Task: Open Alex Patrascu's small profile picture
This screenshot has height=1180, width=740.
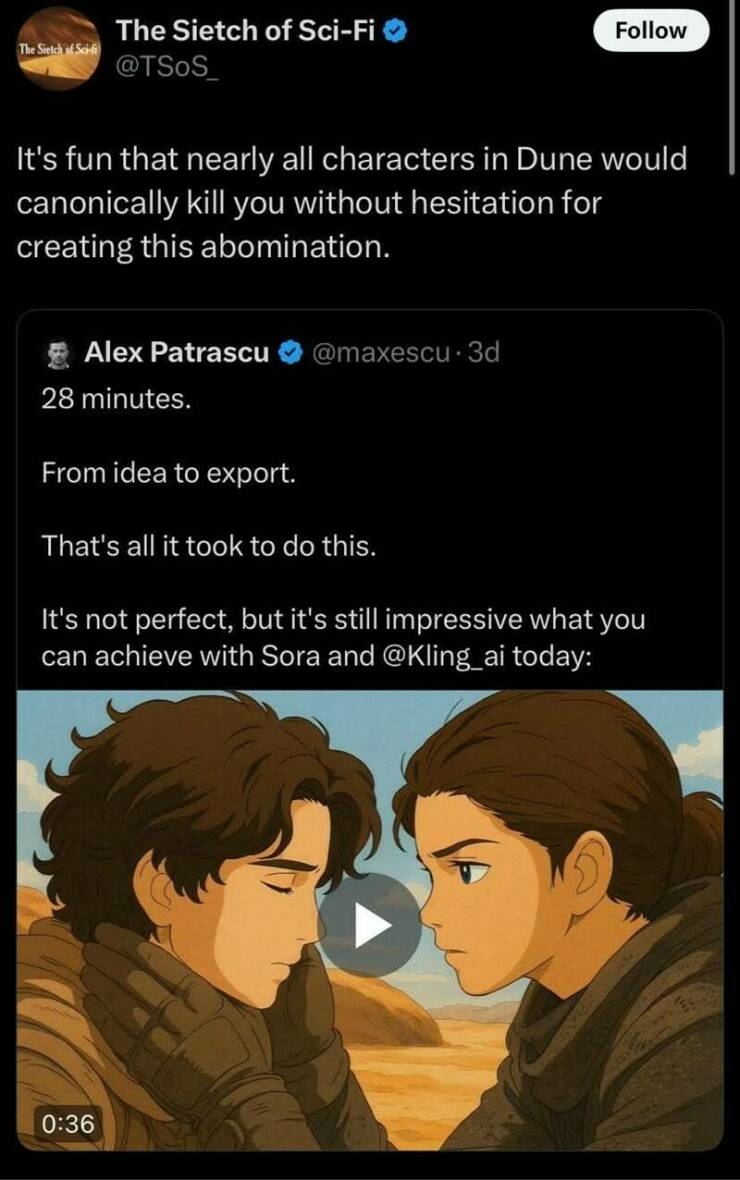Action: click(x=59, y=353)
